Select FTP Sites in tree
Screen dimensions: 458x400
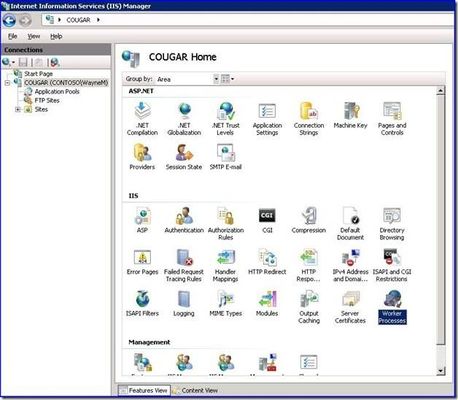point(47,100)
